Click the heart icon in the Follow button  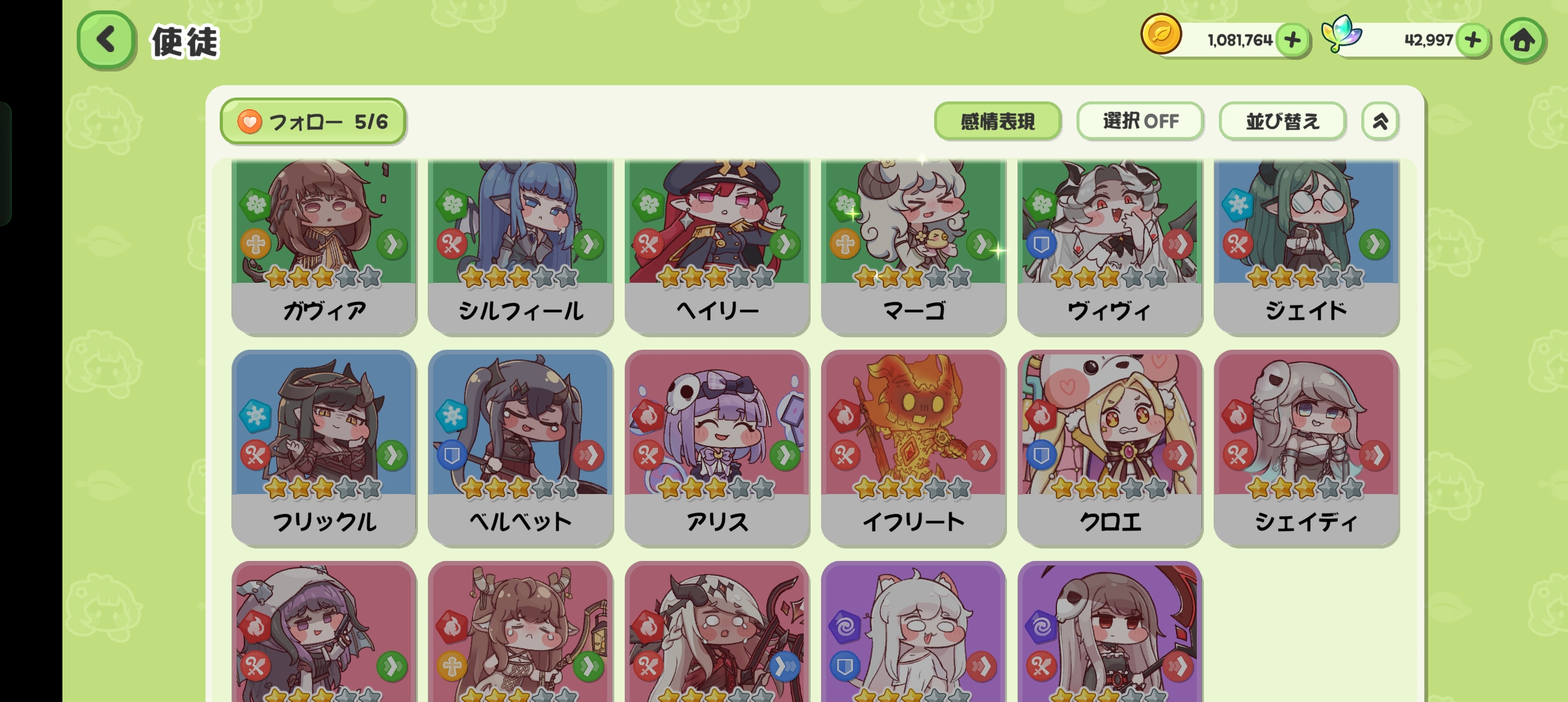click(250, 122)
